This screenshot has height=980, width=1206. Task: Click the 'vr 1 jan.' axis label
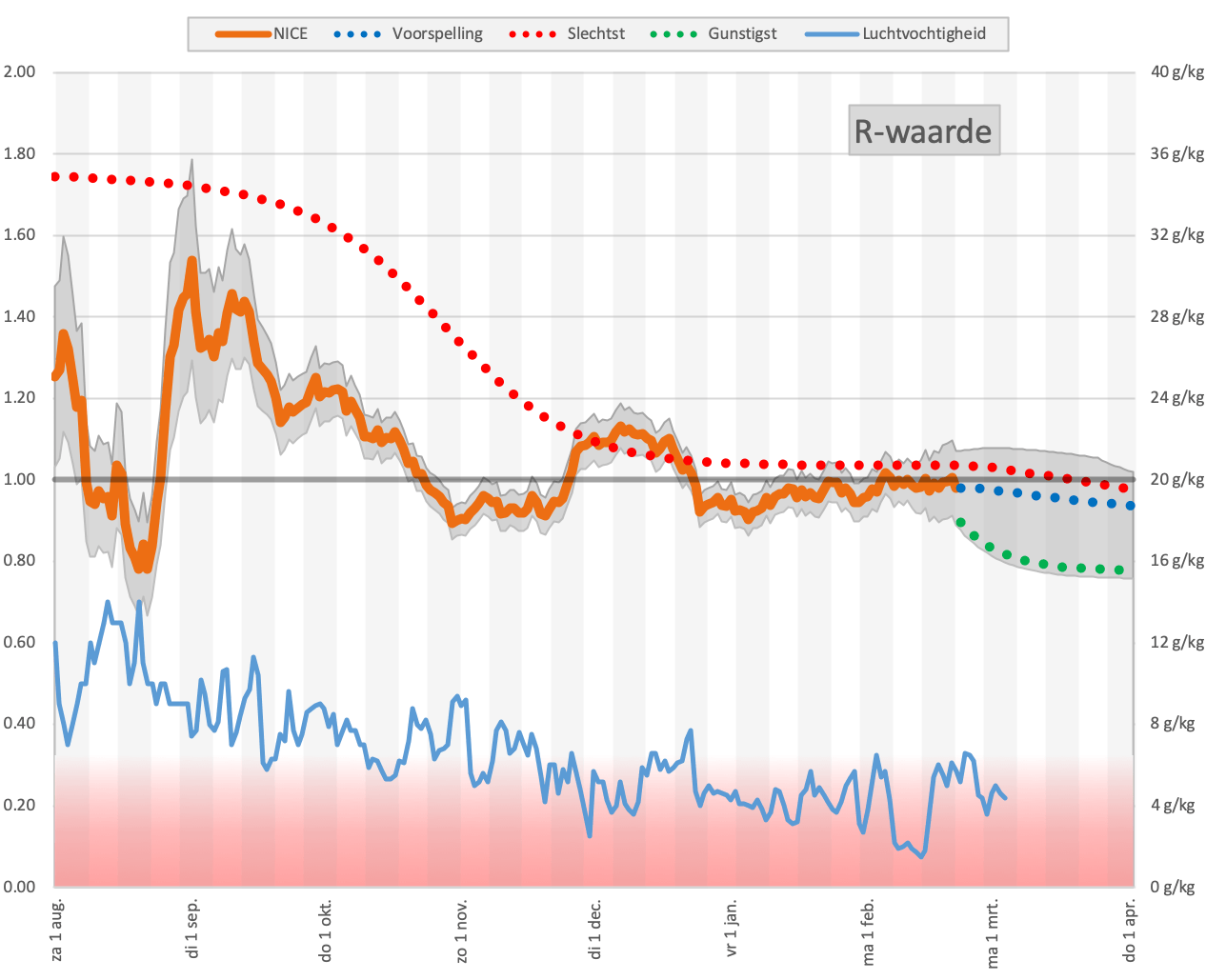[x=732, y=926]
